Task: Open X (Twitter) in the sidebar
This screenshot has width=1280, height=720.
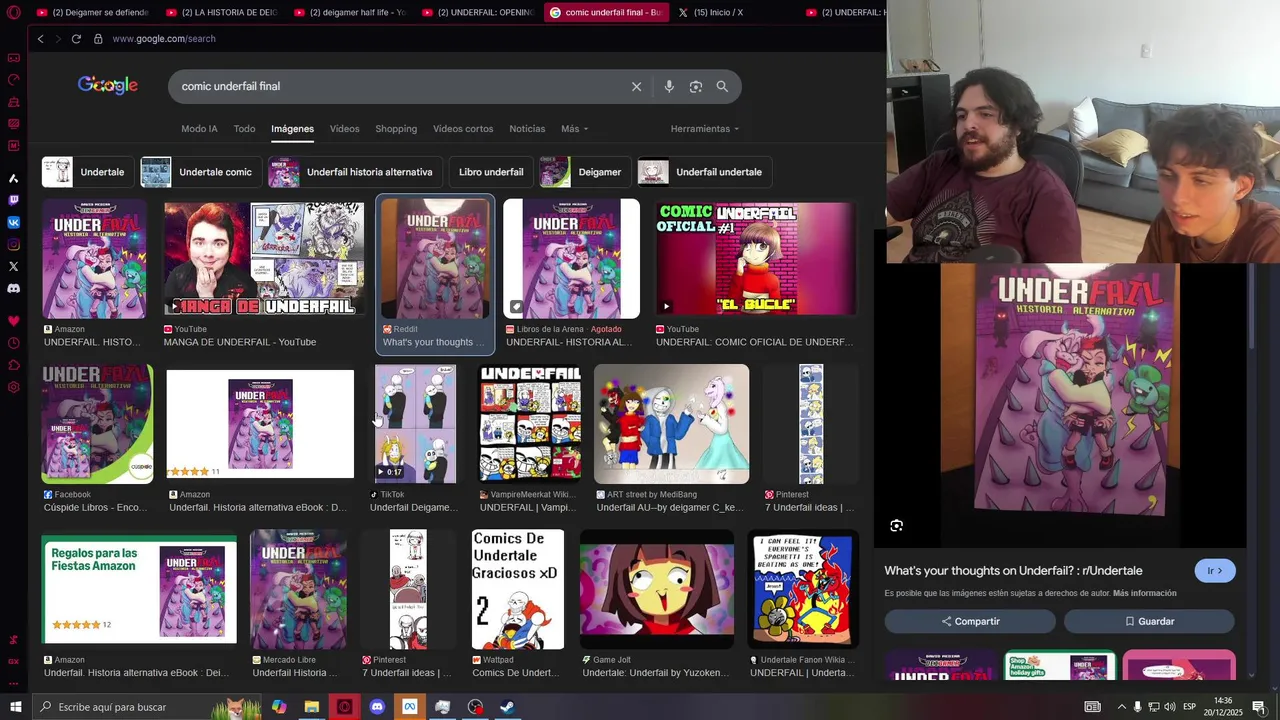Action: tap(13, 266)
